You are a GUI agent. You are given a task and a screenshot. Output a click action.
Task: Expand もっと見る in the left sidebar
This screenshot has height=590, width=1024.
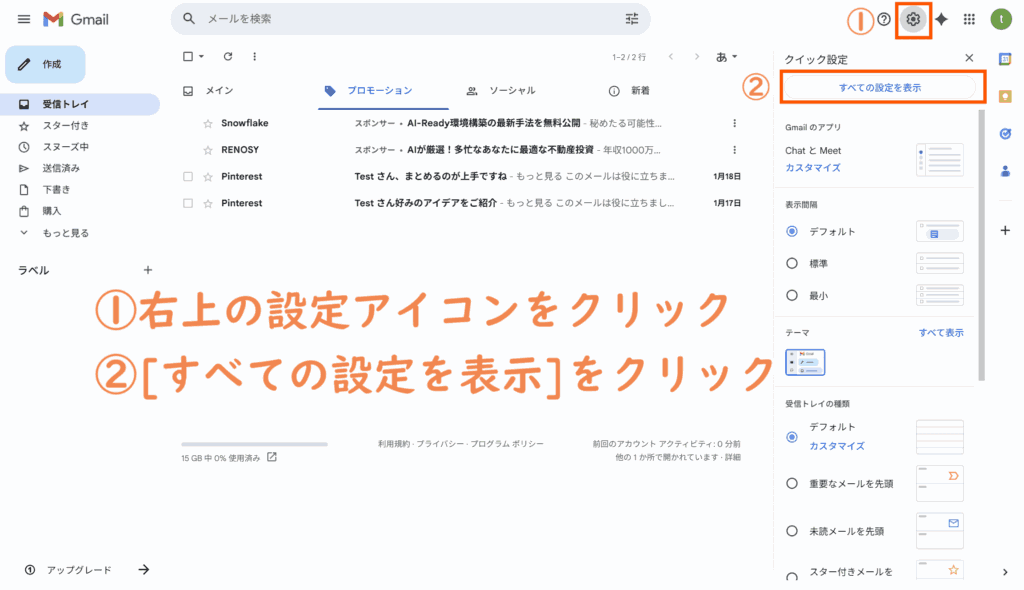pos(65,233)
